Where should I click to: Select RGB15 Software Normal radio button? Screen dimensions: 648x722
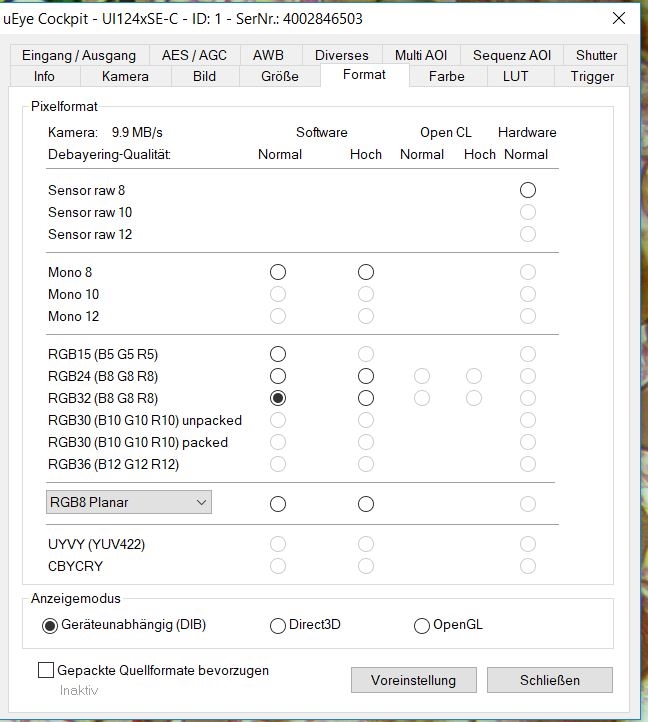[278, 354]
